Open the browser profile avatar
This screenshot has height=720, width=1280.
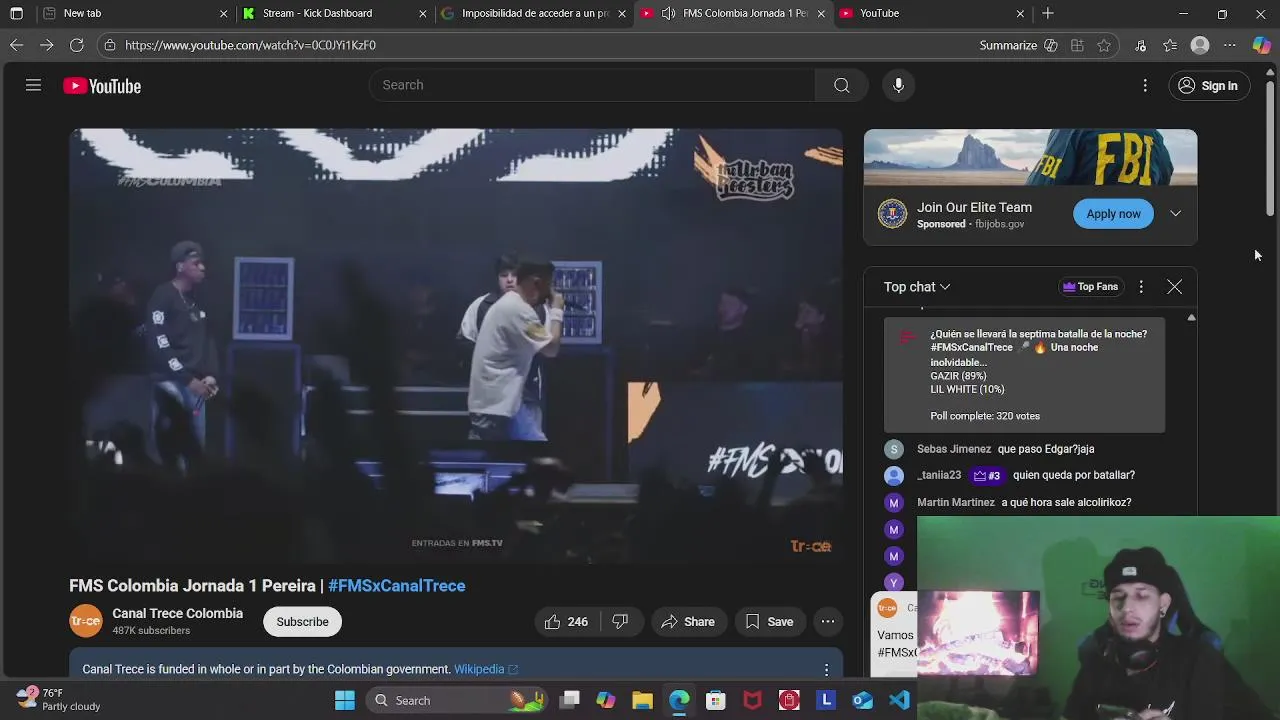click(x=1200, y=45)
